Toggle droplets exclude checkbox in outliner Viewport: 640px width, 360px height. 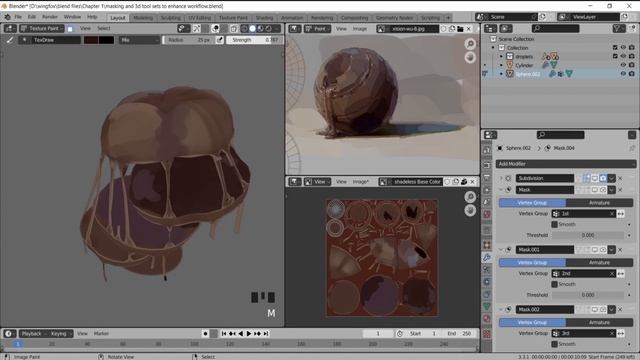click(x=615, y=56)
